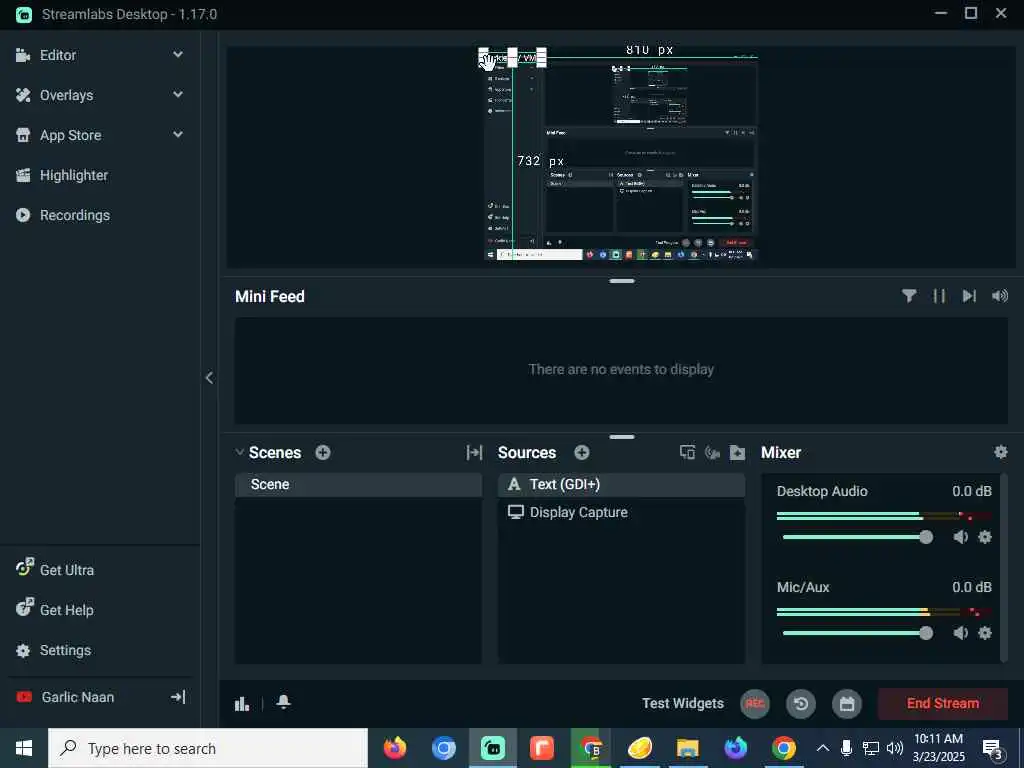Mute the Mic/Aux speaker icon

(x=960, y=633)
